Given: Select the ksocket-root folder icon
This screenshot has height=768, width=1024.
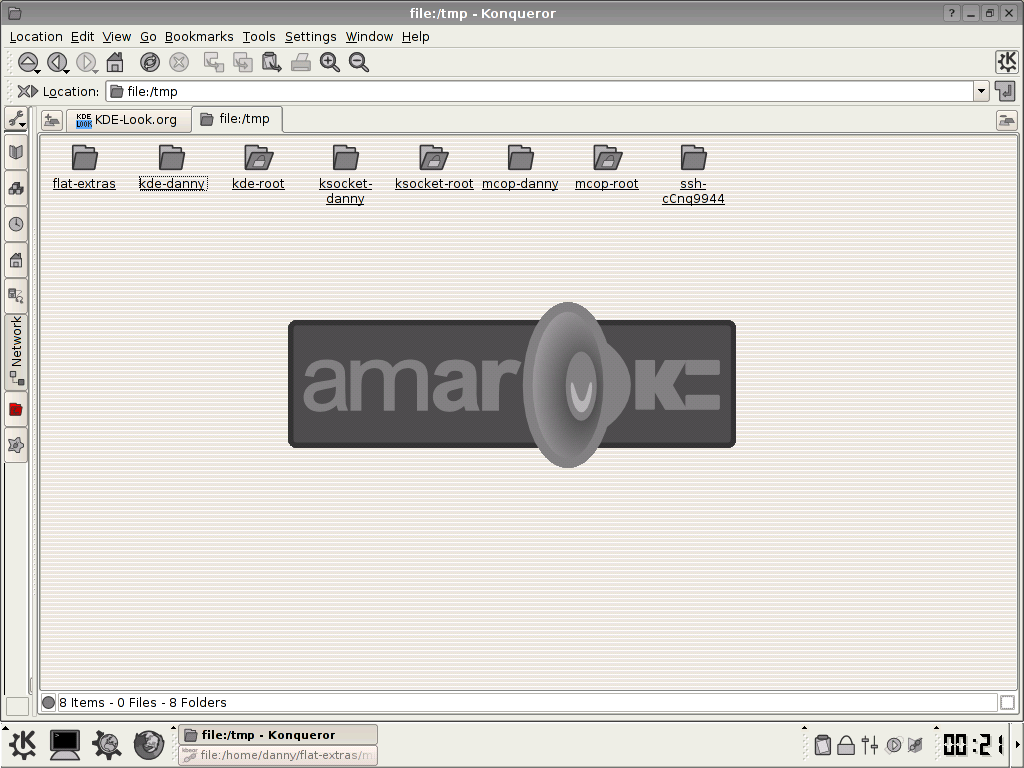Looking at the screenshot, I should click(434, 157).
